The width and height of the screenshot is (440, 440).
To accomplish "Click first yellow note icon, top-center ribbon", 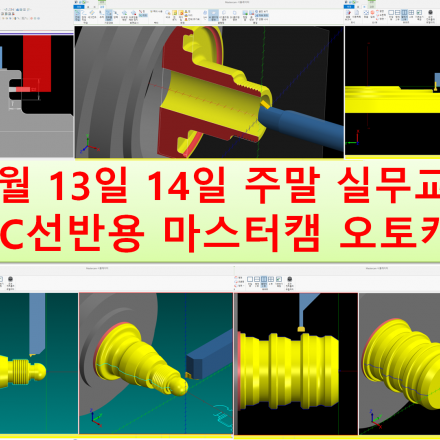I will click(x=175, y=12).
